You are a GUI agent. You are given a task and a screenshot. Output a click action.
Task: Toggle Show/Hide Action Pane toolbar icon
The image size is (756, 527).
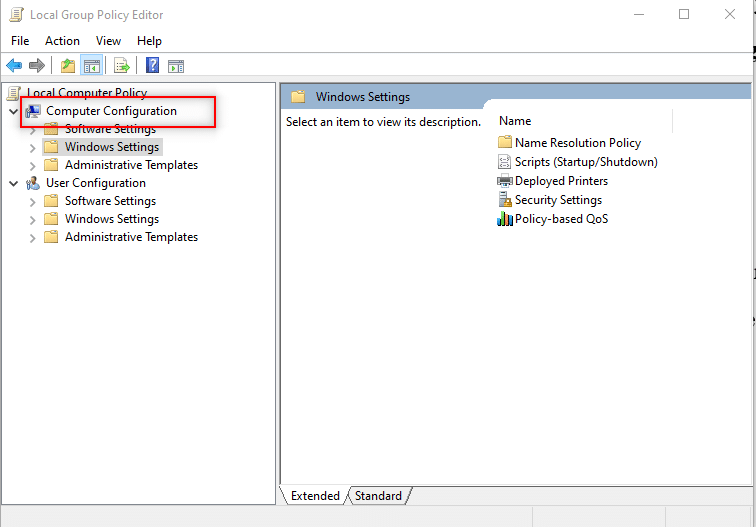pos(176,66)
